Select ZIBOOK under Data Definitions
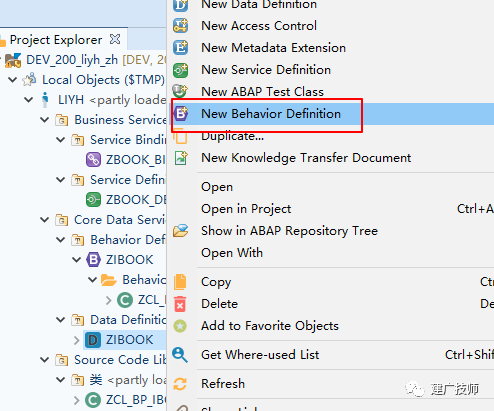 point(129,340)
